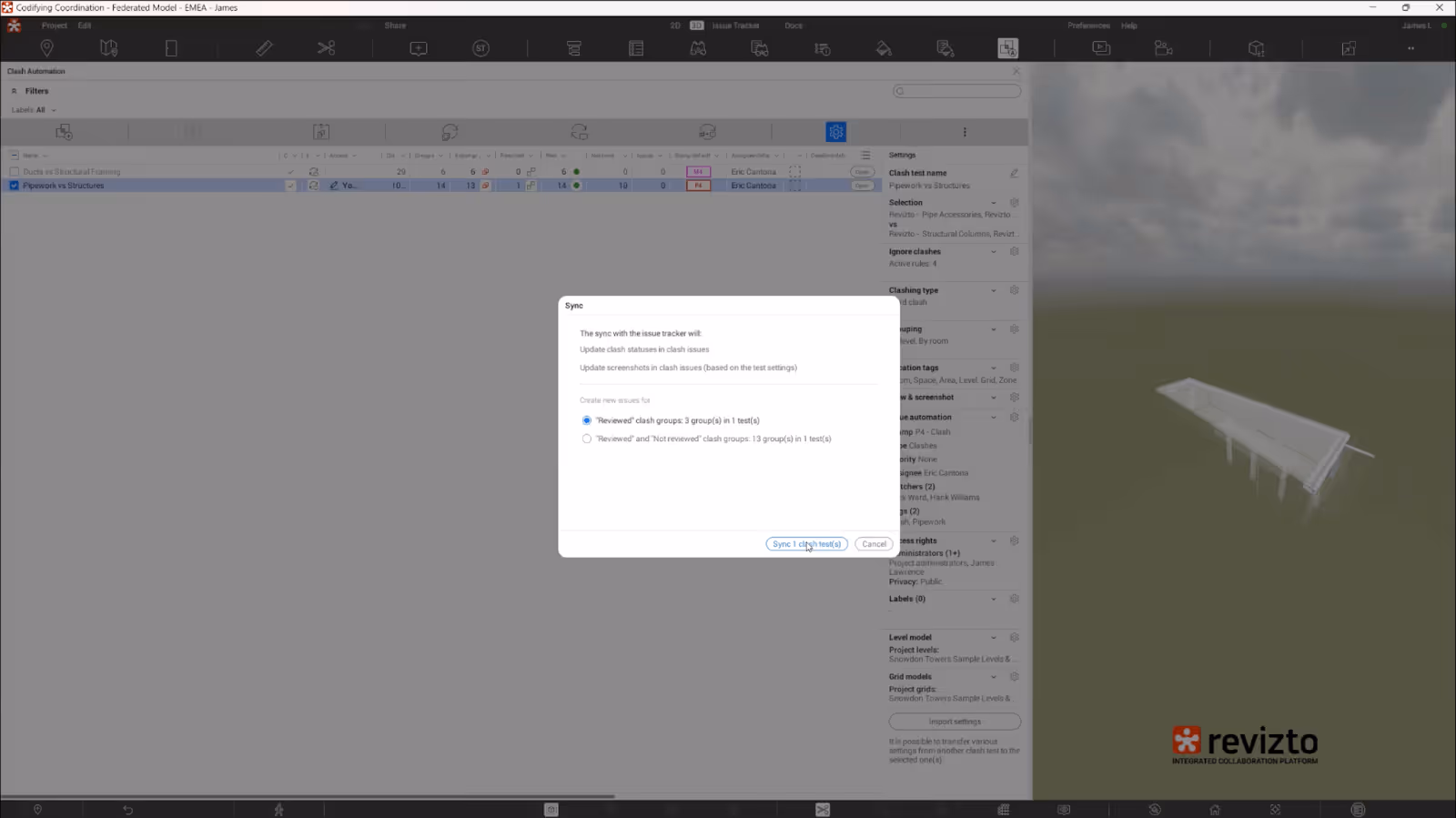1456x818 pixels.
Task: Open the objects tree icon in toolbar
Action: pos(574,48)
